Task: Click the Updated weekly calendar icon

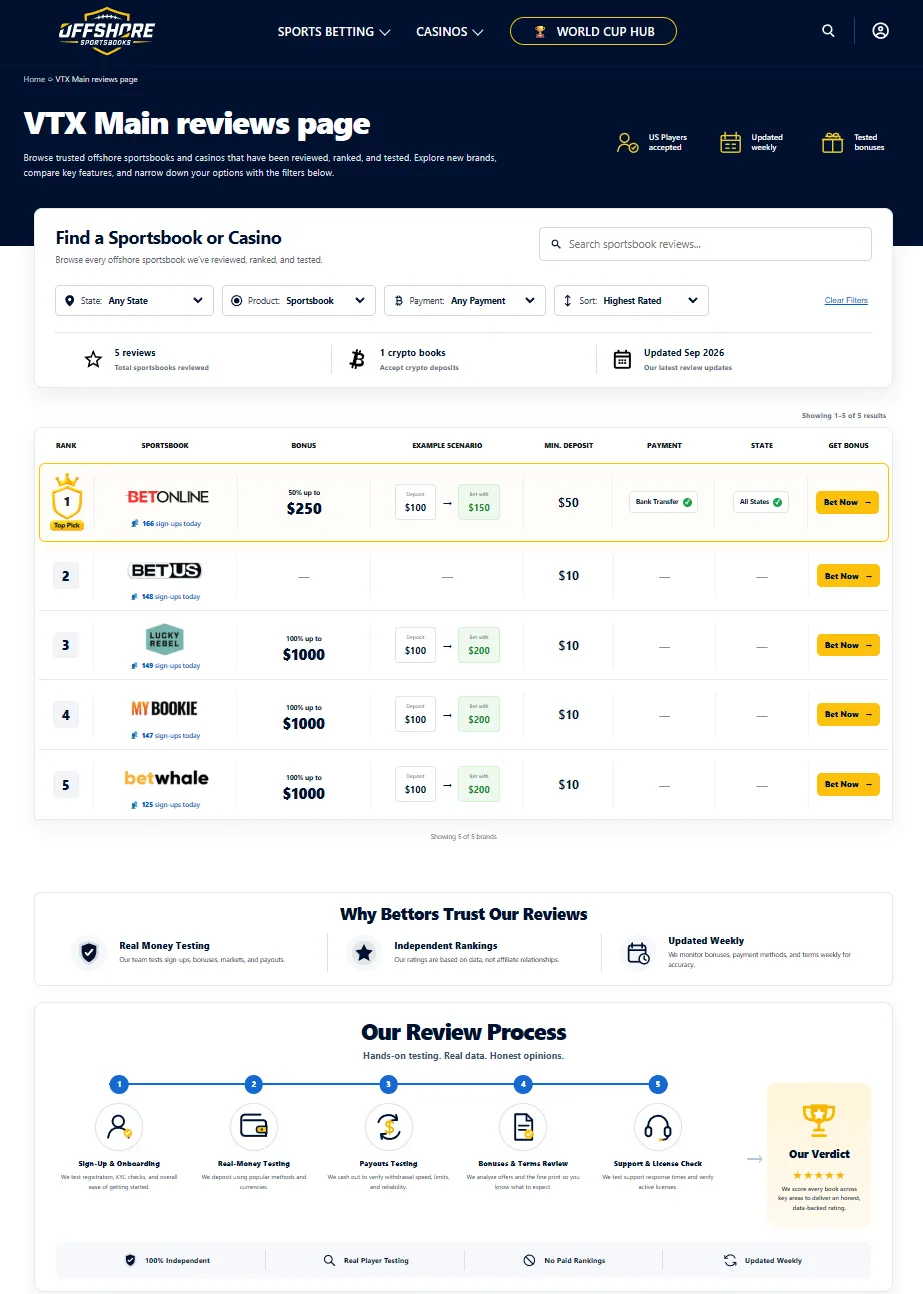Action: coord(730,142)
